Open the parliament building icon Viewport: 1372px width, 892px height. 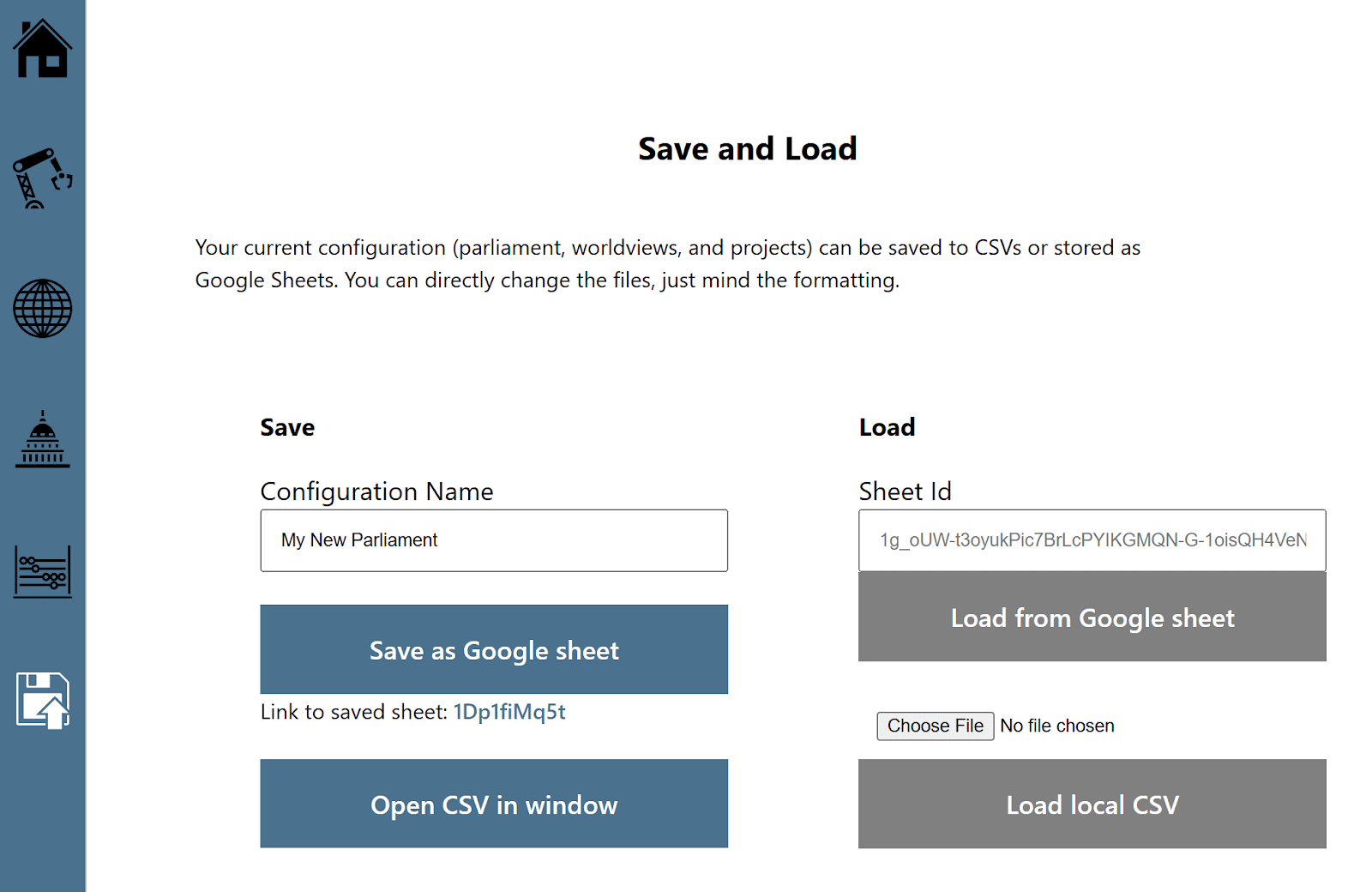point(42,439)
